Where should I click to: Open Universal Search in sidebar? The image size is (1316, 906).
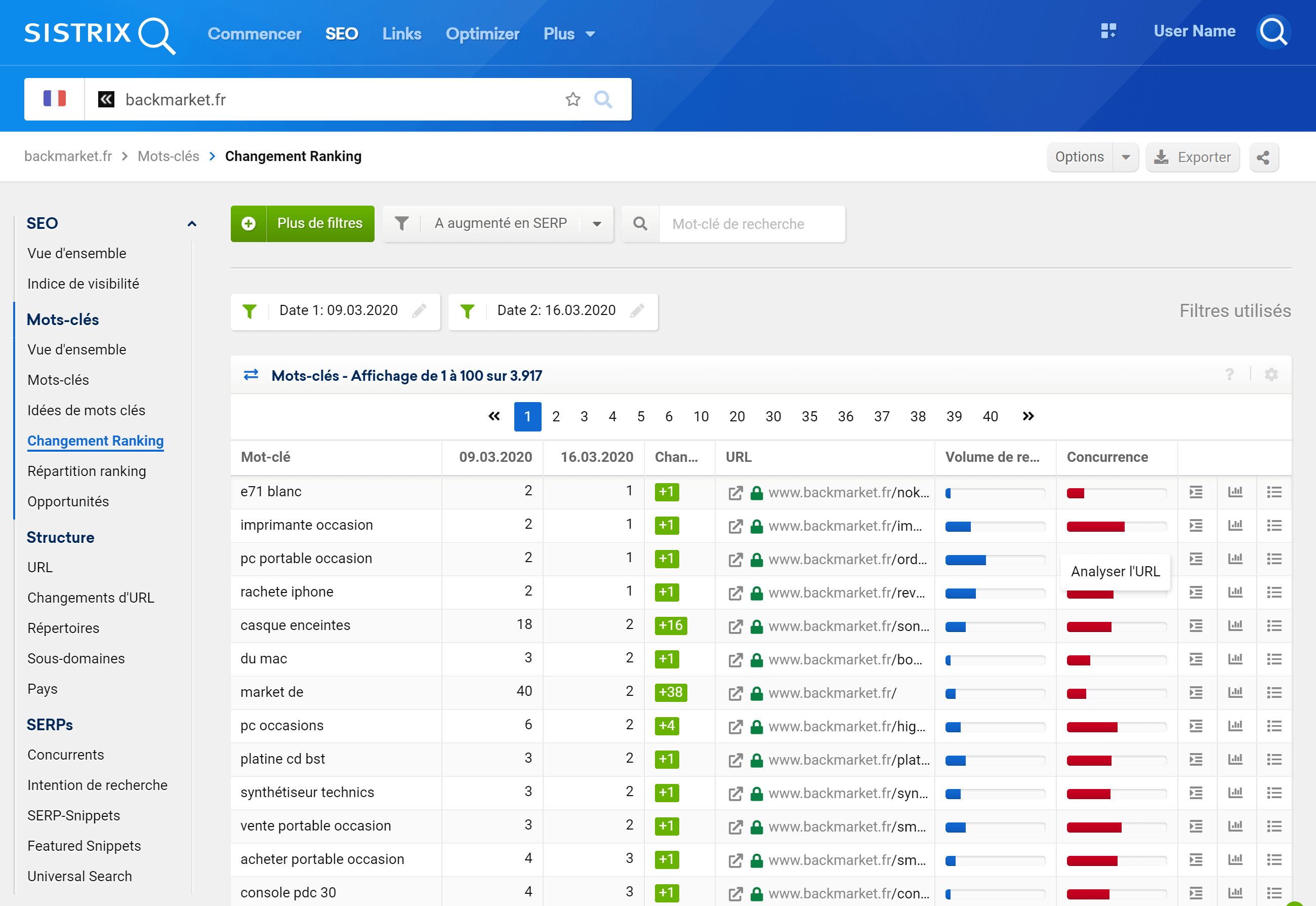pos(79,877)
